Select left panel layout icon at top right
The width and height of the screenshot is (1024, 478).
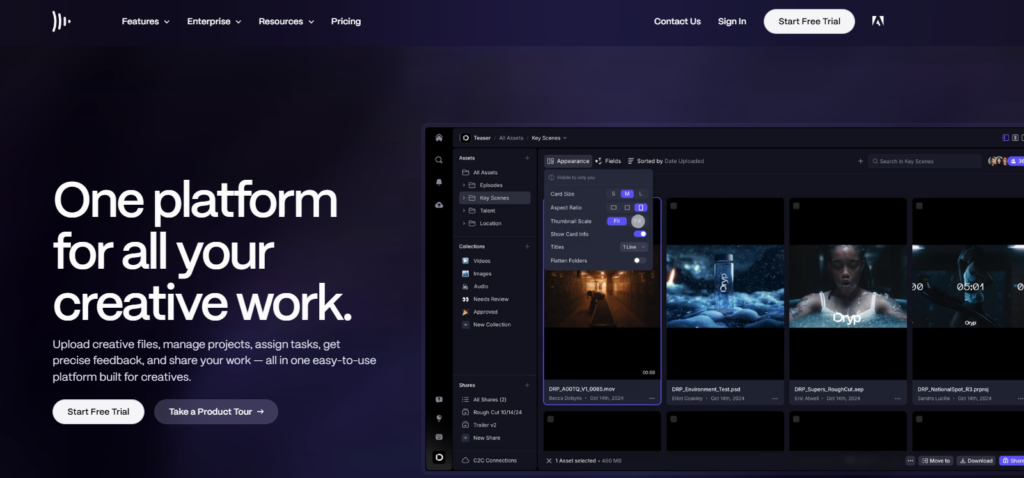[x=1006, y=137]
